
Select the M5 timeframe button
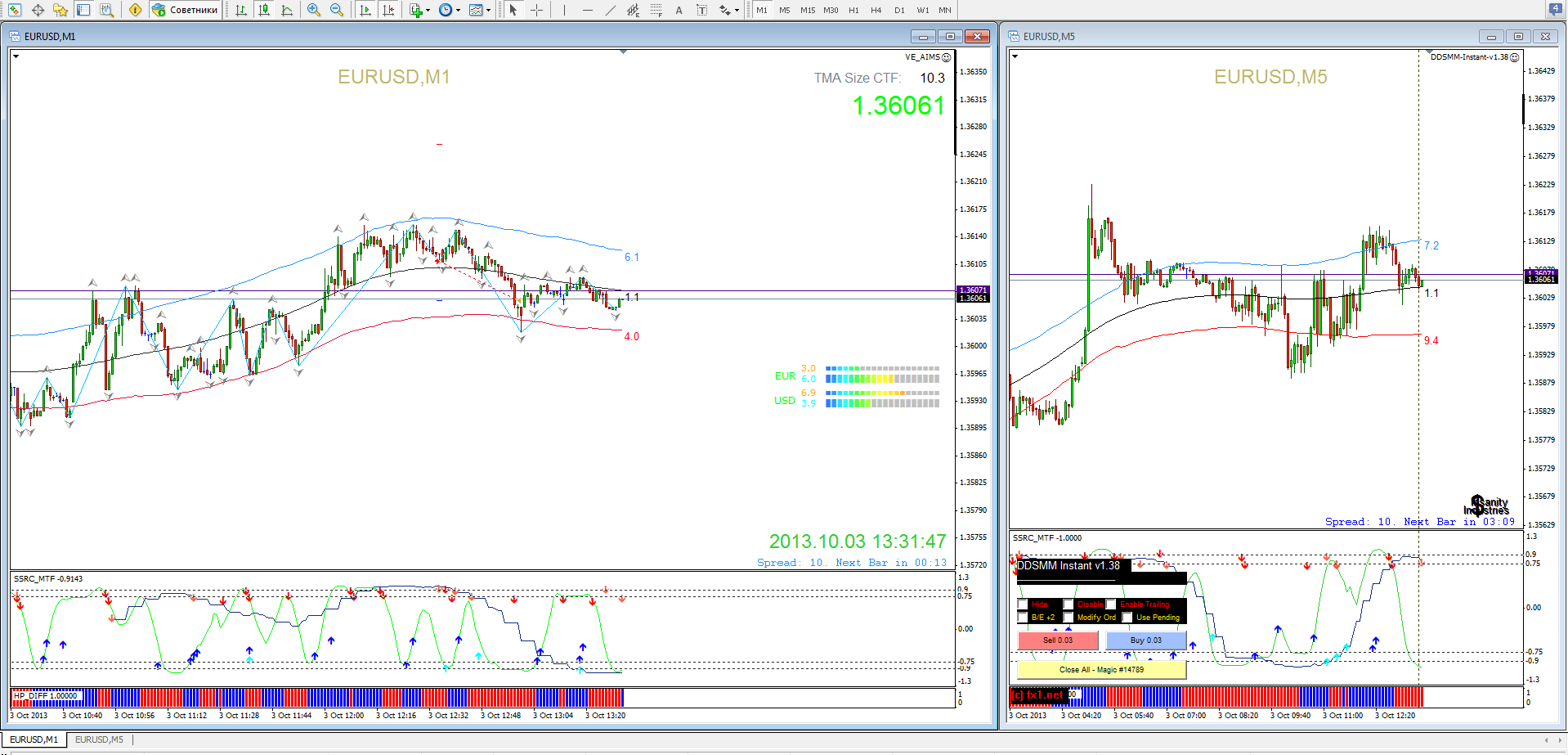click(x=785, y=10)
